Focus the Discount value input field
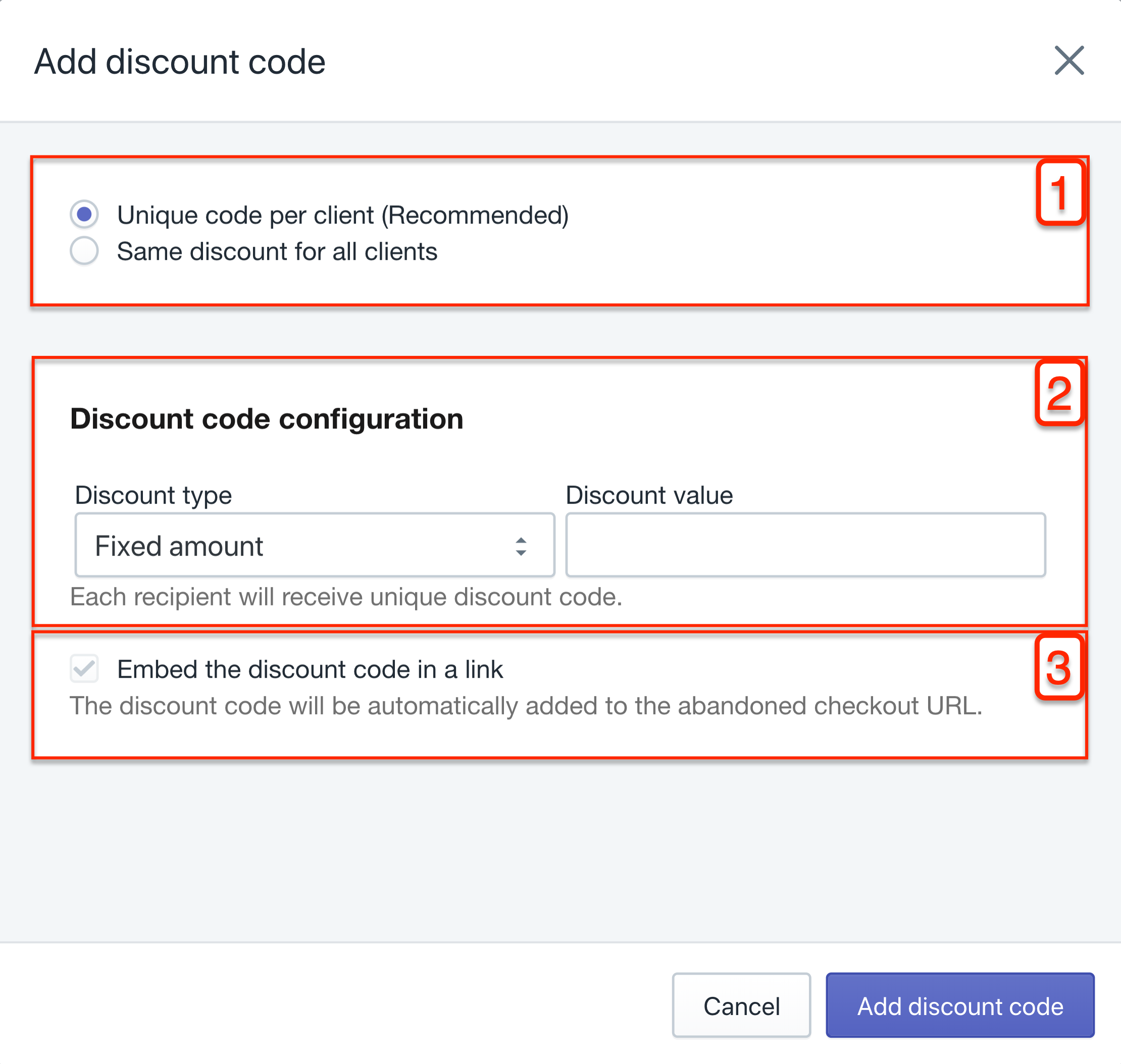The width and height of the screenshot is (1121, 1064). 805,545
